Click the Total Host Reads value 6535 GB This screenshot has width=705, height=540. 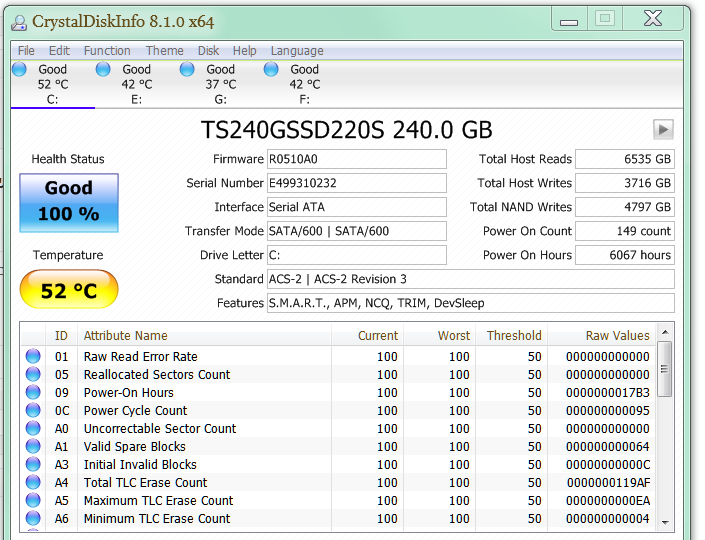(x=625, y=159)
